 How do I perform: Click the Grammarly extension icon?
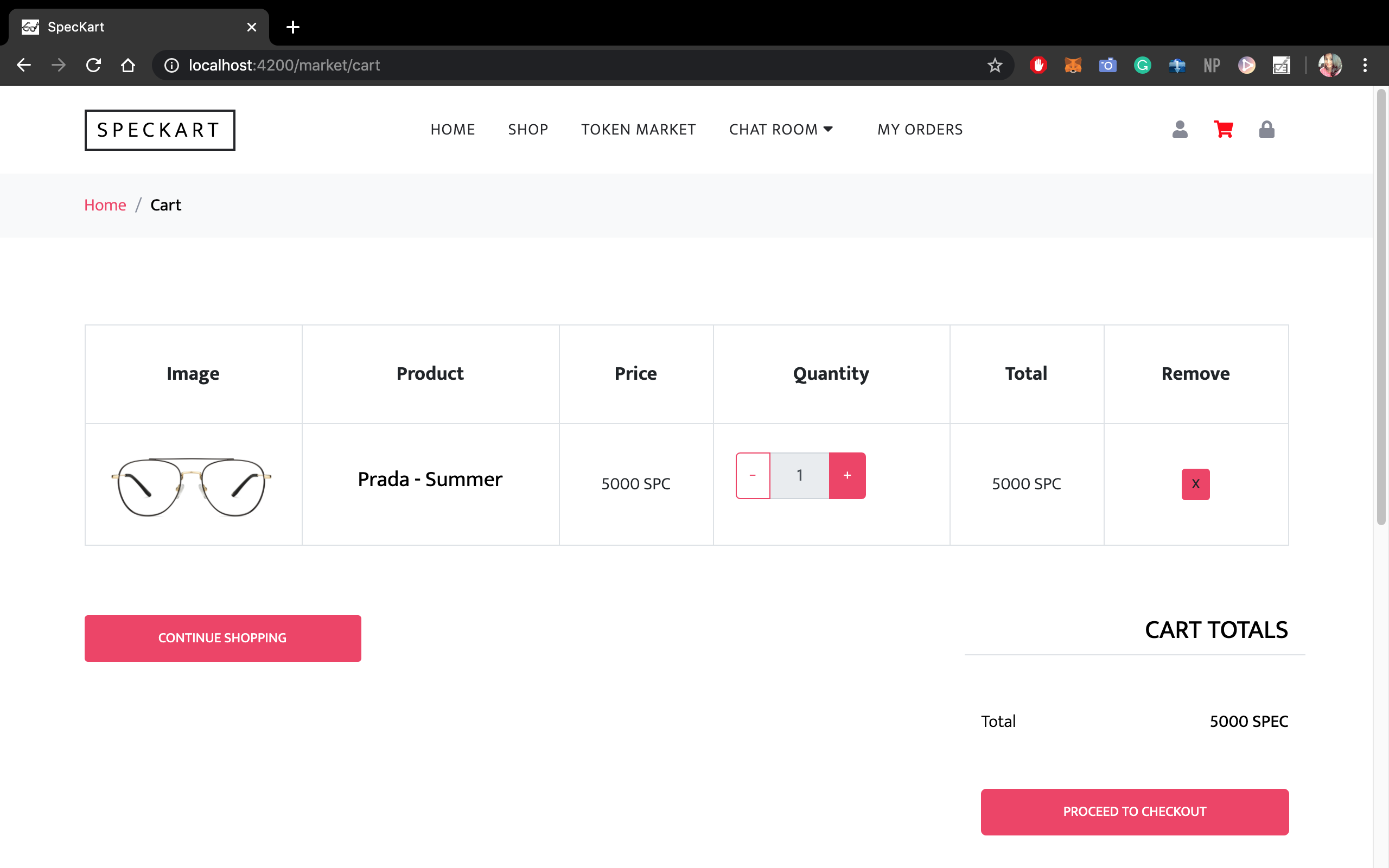(1142, 66)
